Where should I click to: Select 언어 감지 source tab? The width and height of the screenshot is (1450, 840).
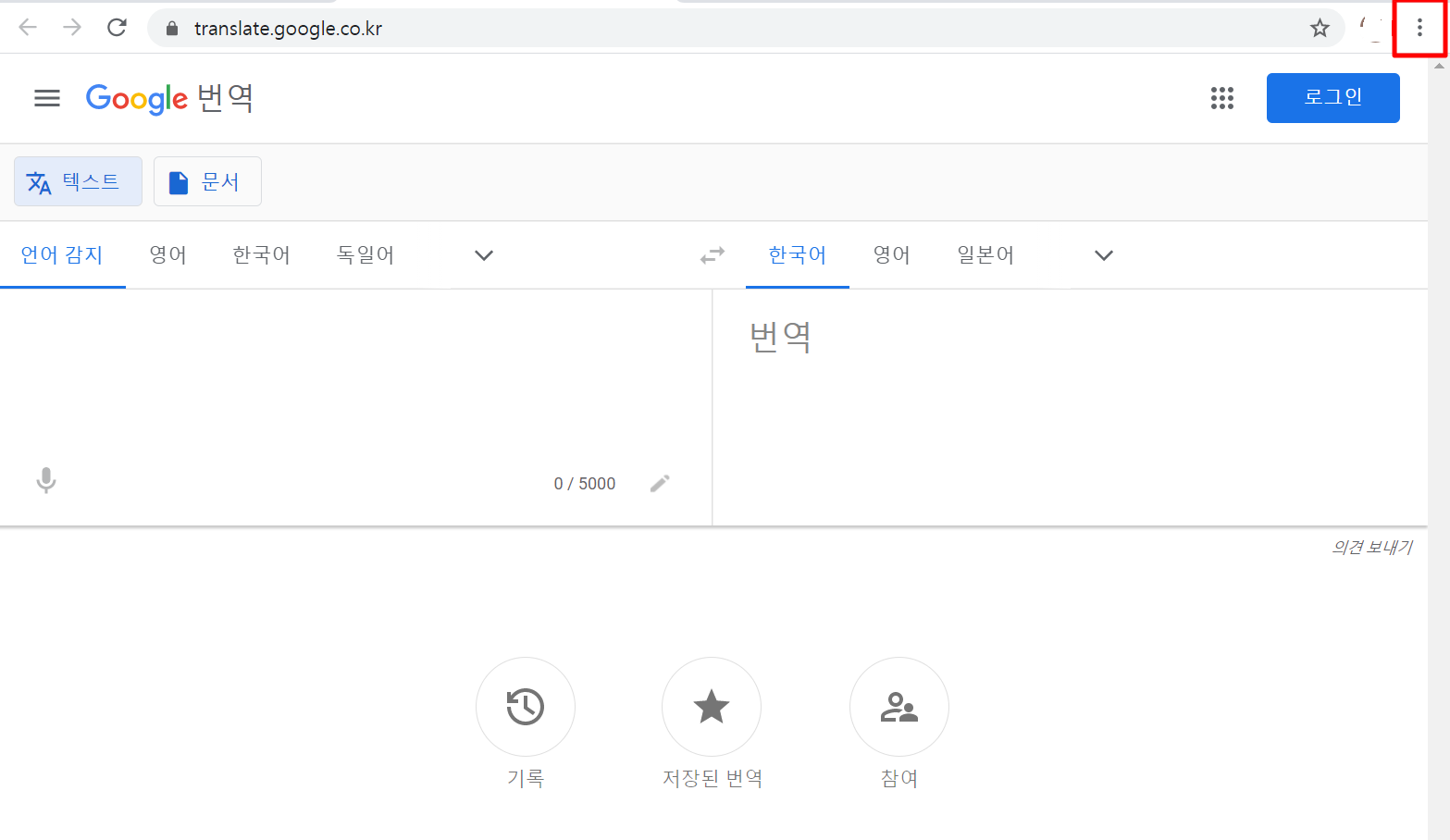pos(62,255)
